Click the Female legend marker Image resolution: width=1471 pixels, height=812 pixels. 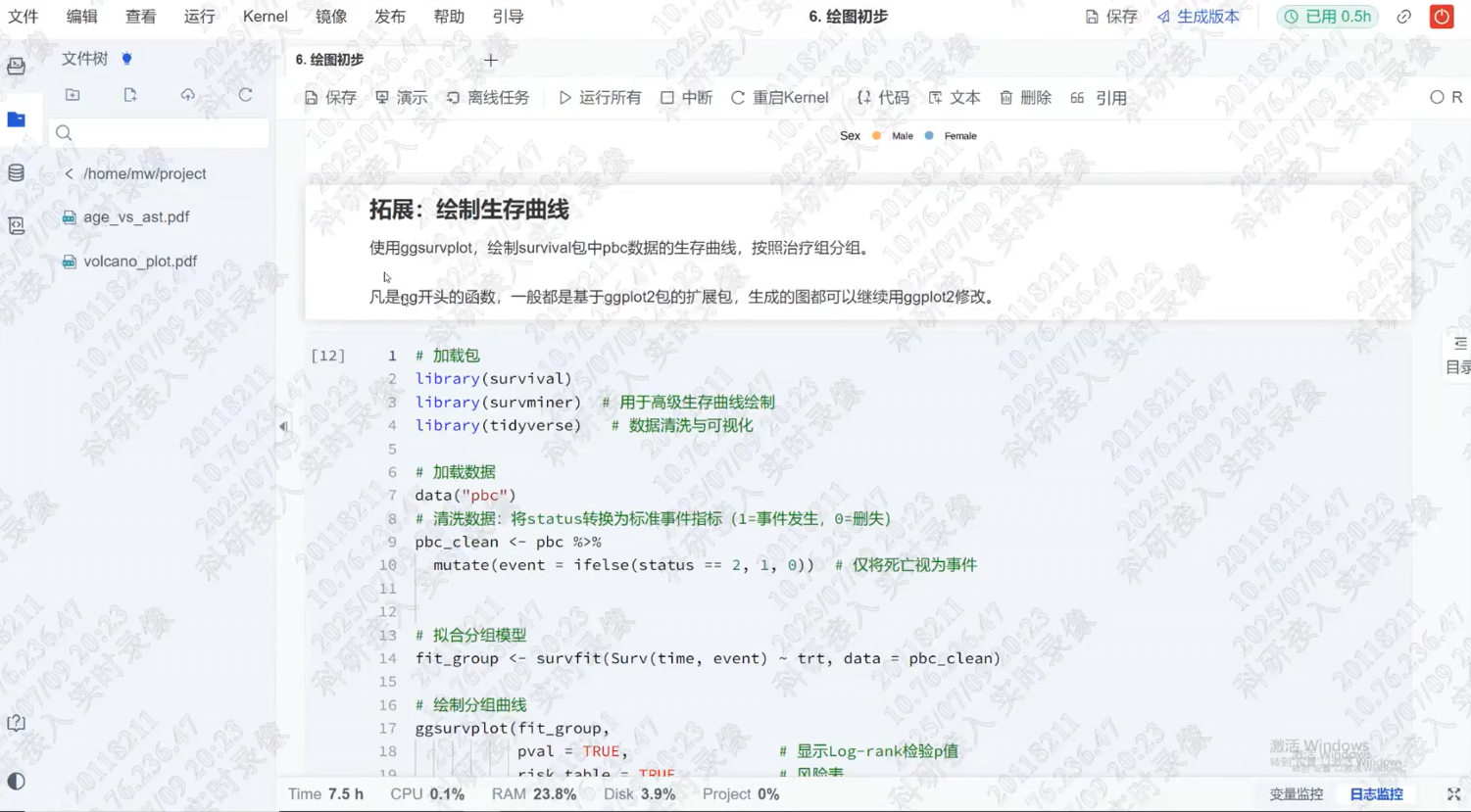[929, 136]
